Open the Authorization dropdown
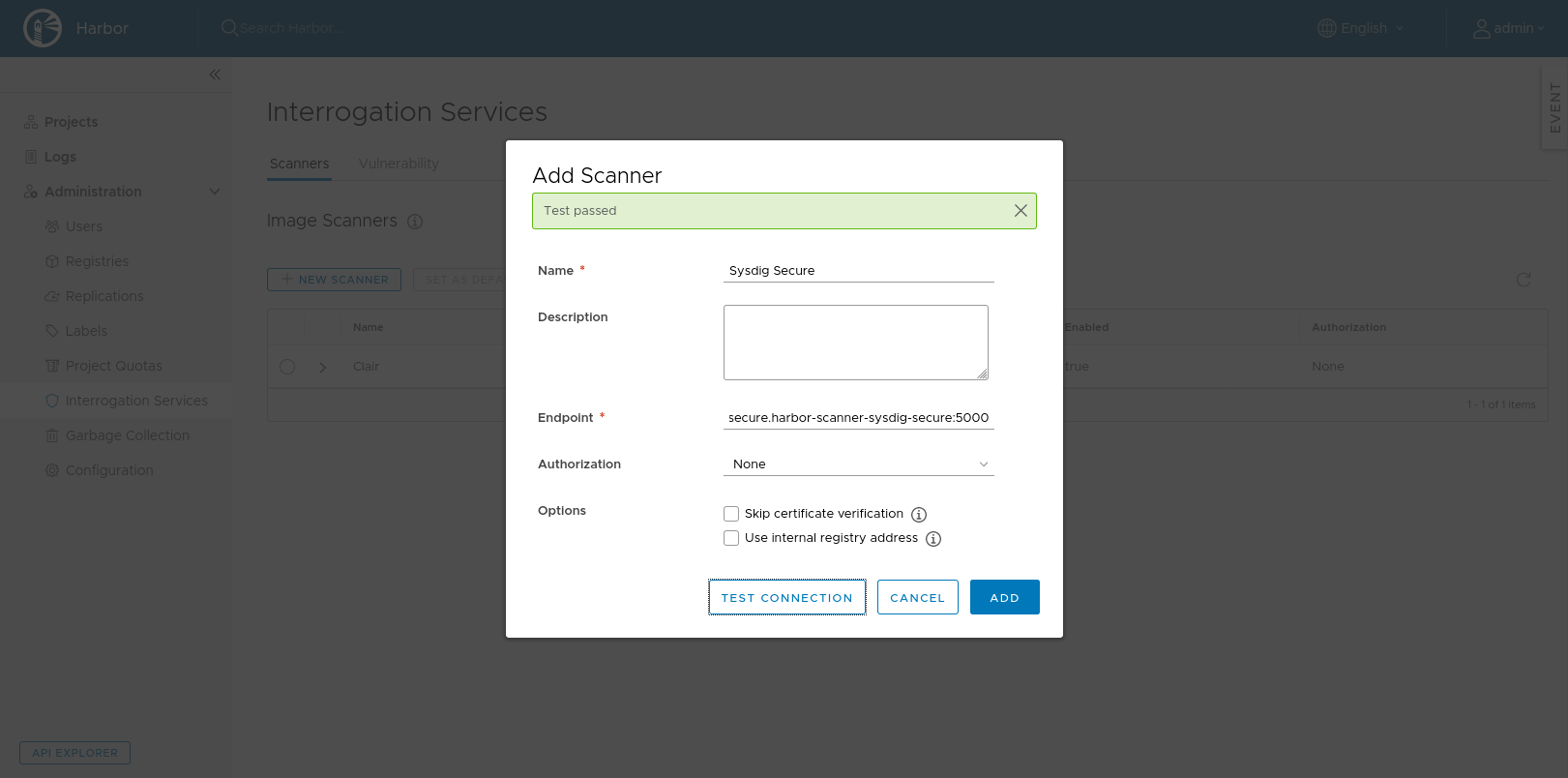The image size is (1568, 778). point(859,464)
